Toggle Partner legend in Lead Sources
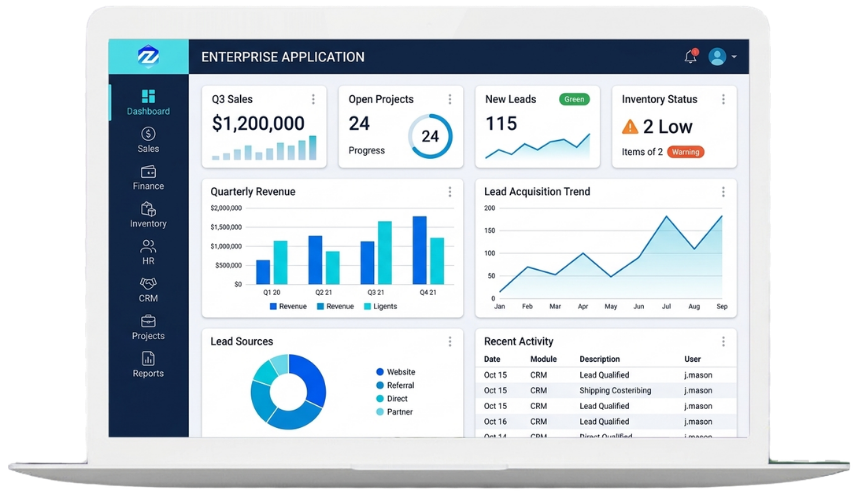Image resolution: width=858 pixels, height=494 pixels. [395, 412]
